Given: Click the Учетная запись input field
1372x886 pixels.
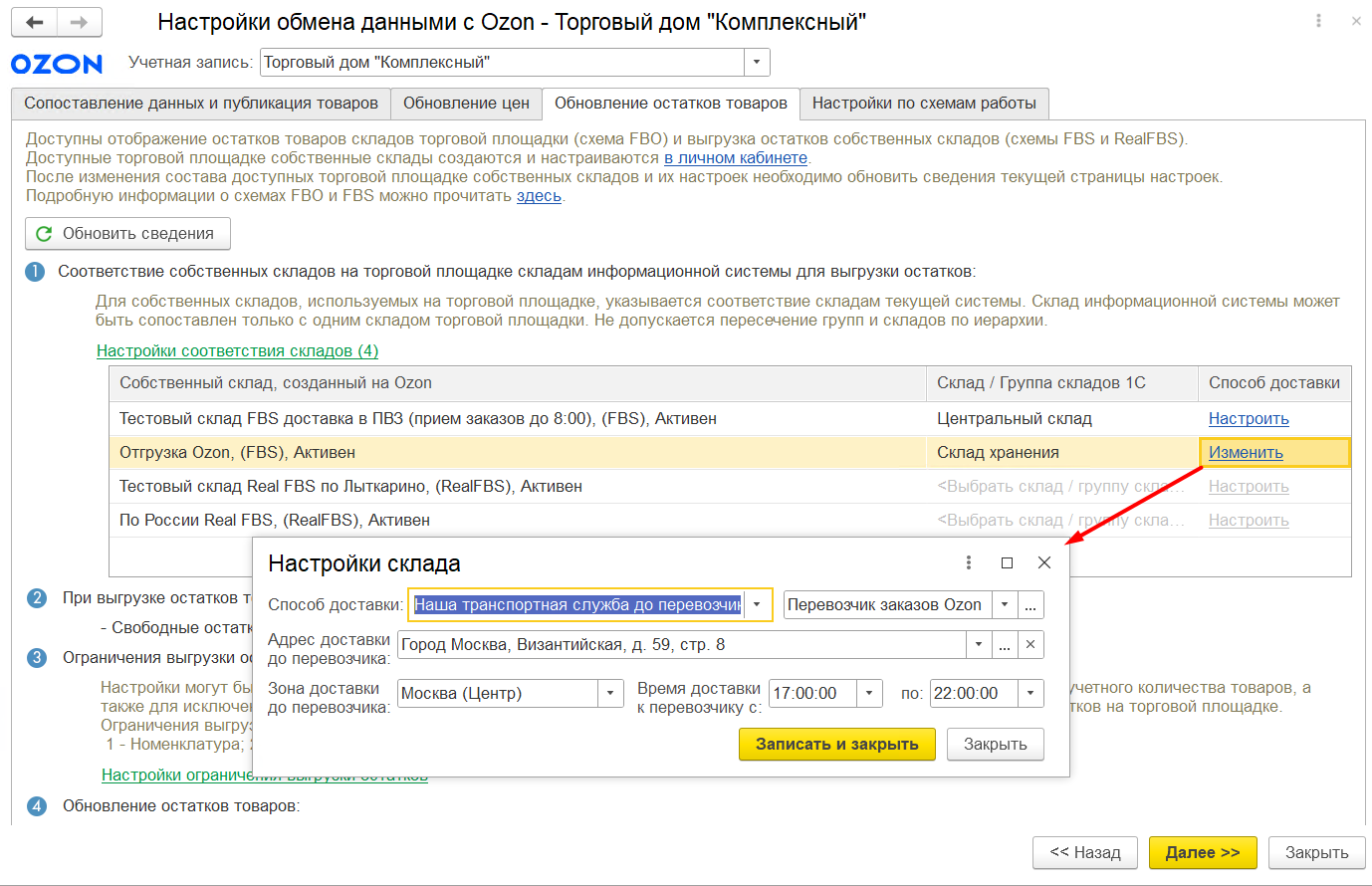Looking at the screenshot, I should coord(502,63).
